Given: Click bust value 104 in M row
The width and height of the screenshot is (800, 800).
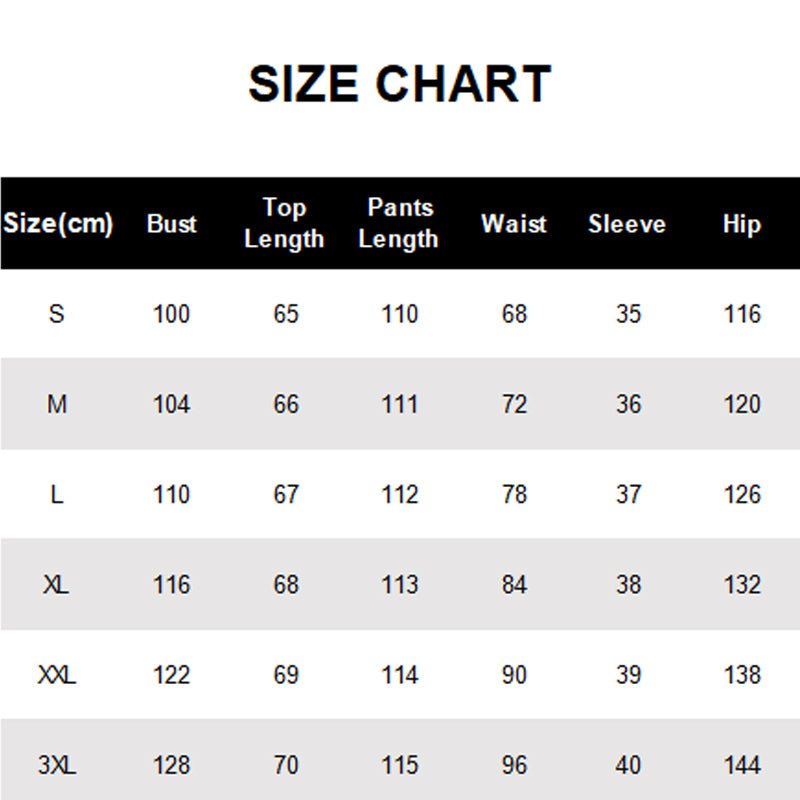Looking at the screenshot, I should 171,404.
